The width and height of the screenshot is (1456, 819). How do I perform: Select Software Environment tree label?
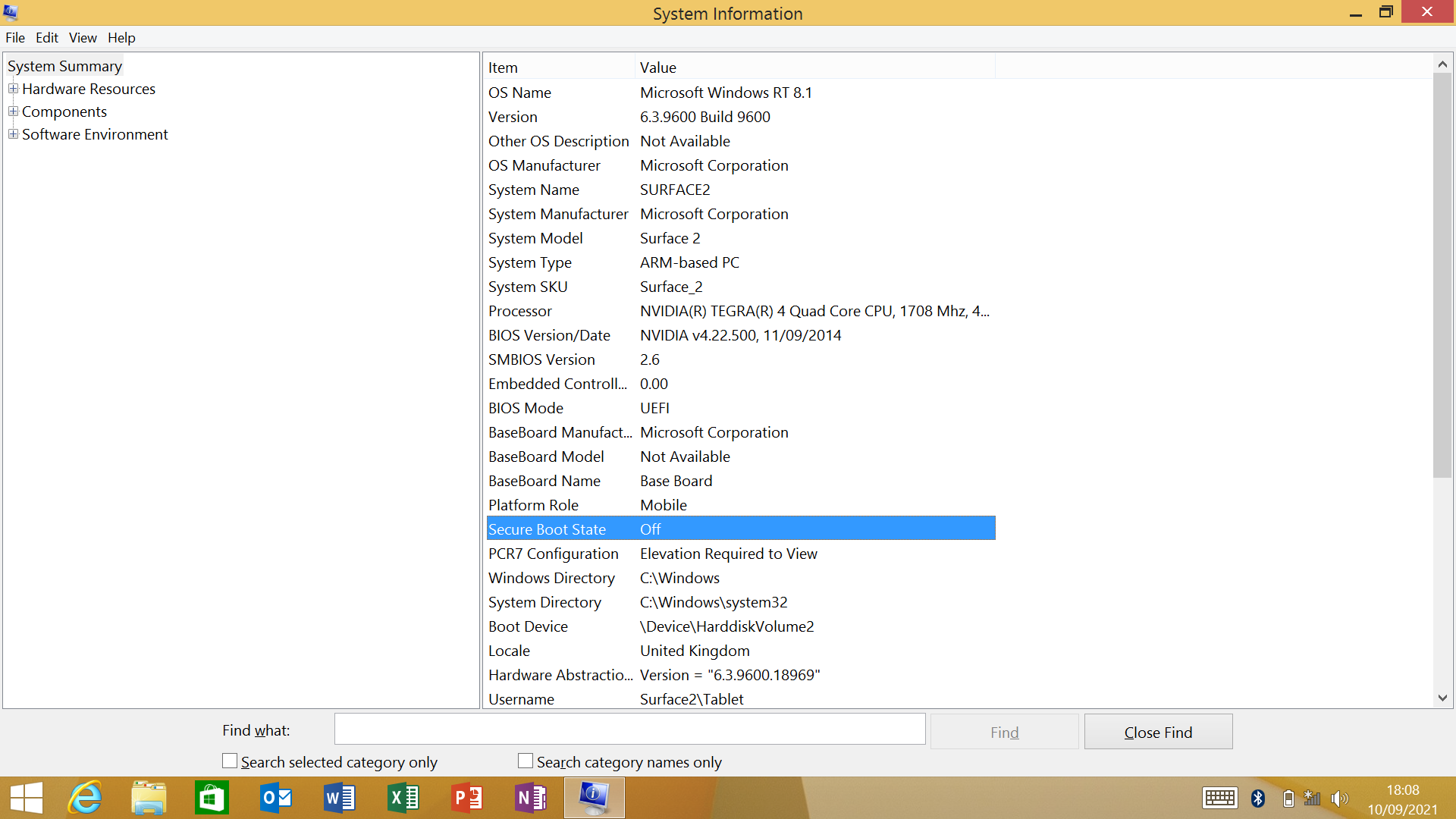pyautogui.click(x=95, y=134)
